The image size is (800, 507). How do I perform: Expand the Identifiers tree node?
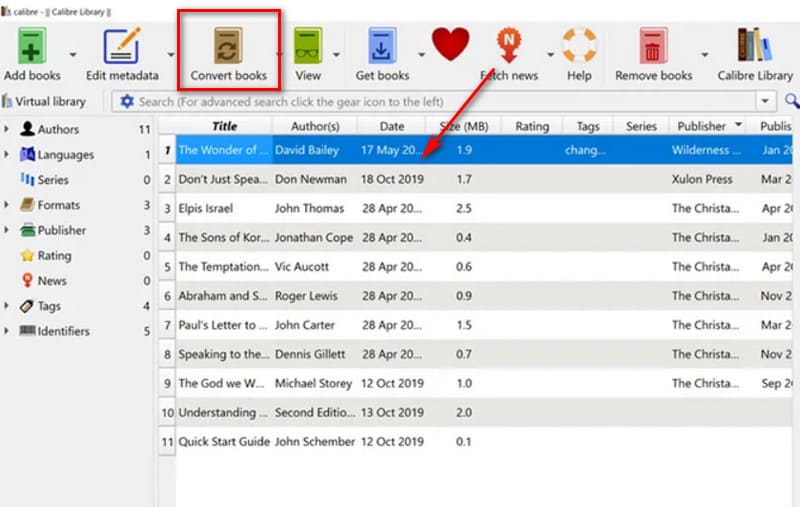click(6, 331)
